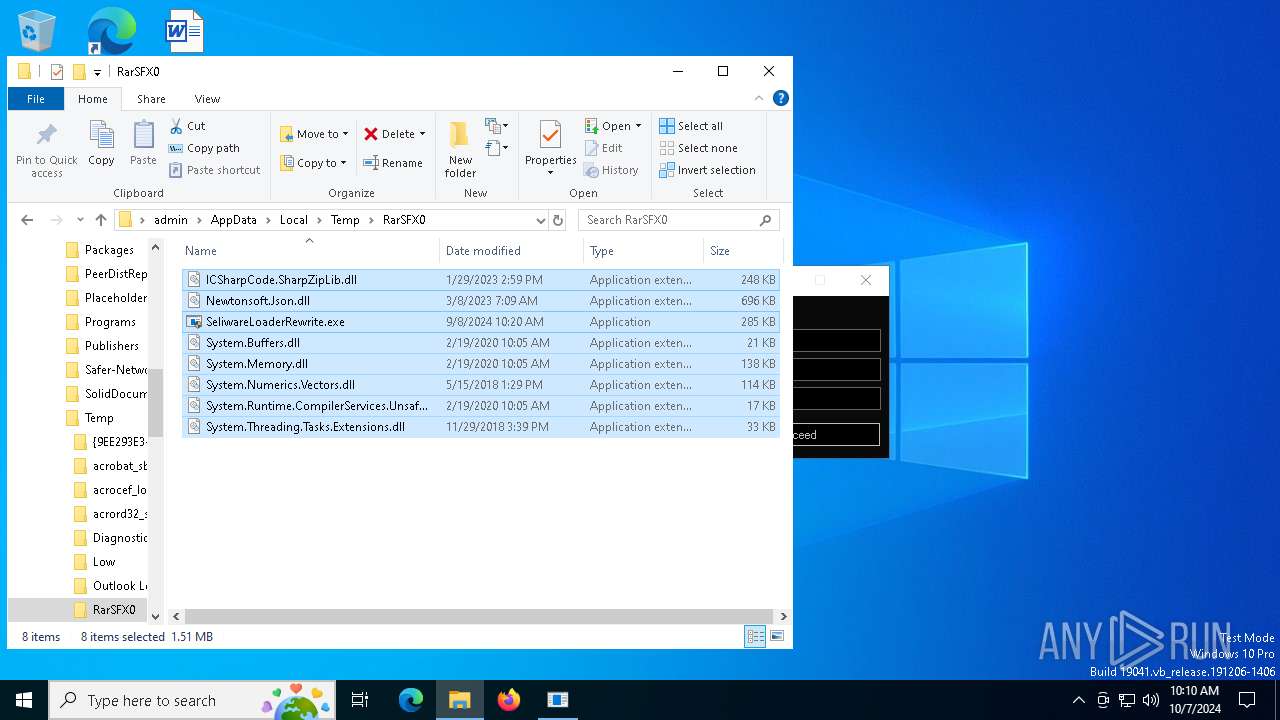Delete selected items with red X
1280x720 pixels.
coord(389,134)
